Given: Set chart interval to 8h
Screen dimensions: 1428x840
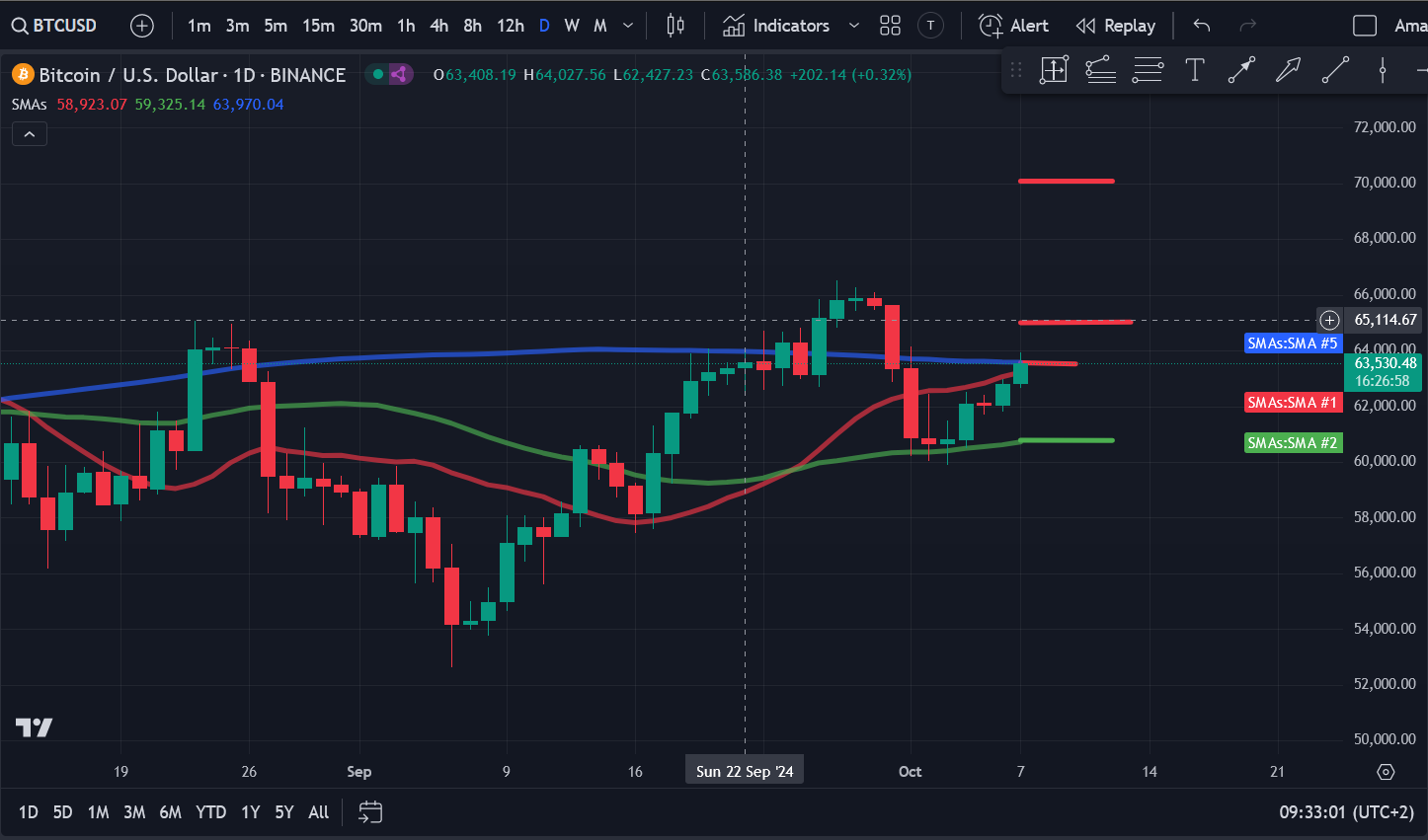Looking at the screenshot, I should point(473,26).
